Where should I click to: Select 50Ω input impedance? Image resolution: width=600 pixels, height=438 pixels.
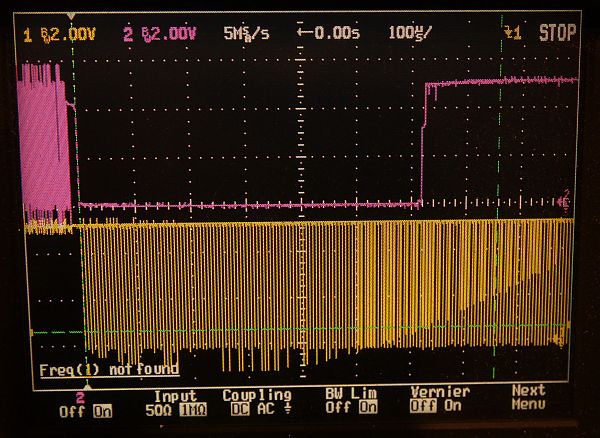[x=159, y=410]
